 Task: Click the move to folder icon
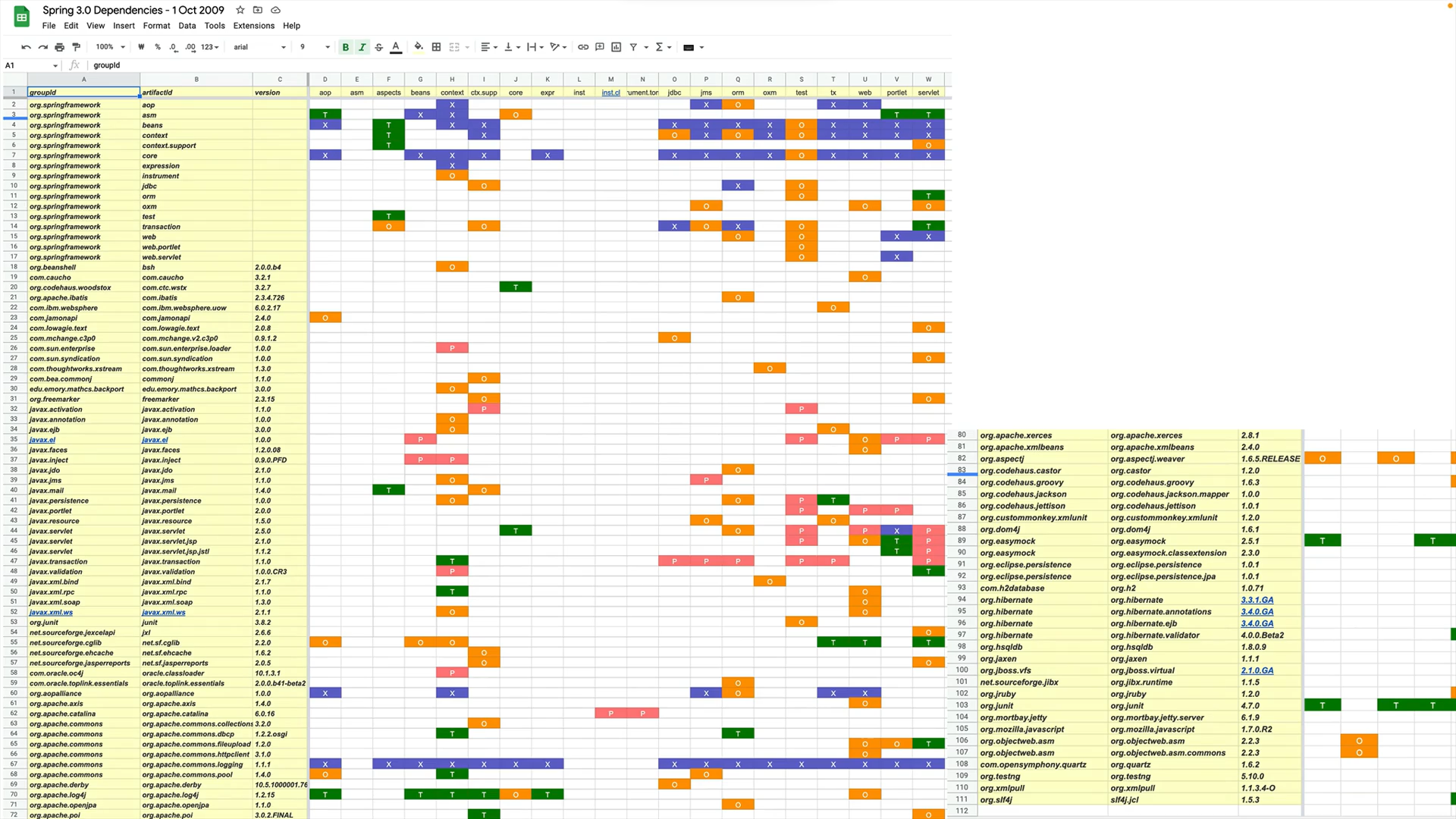[x=258, y=10]
